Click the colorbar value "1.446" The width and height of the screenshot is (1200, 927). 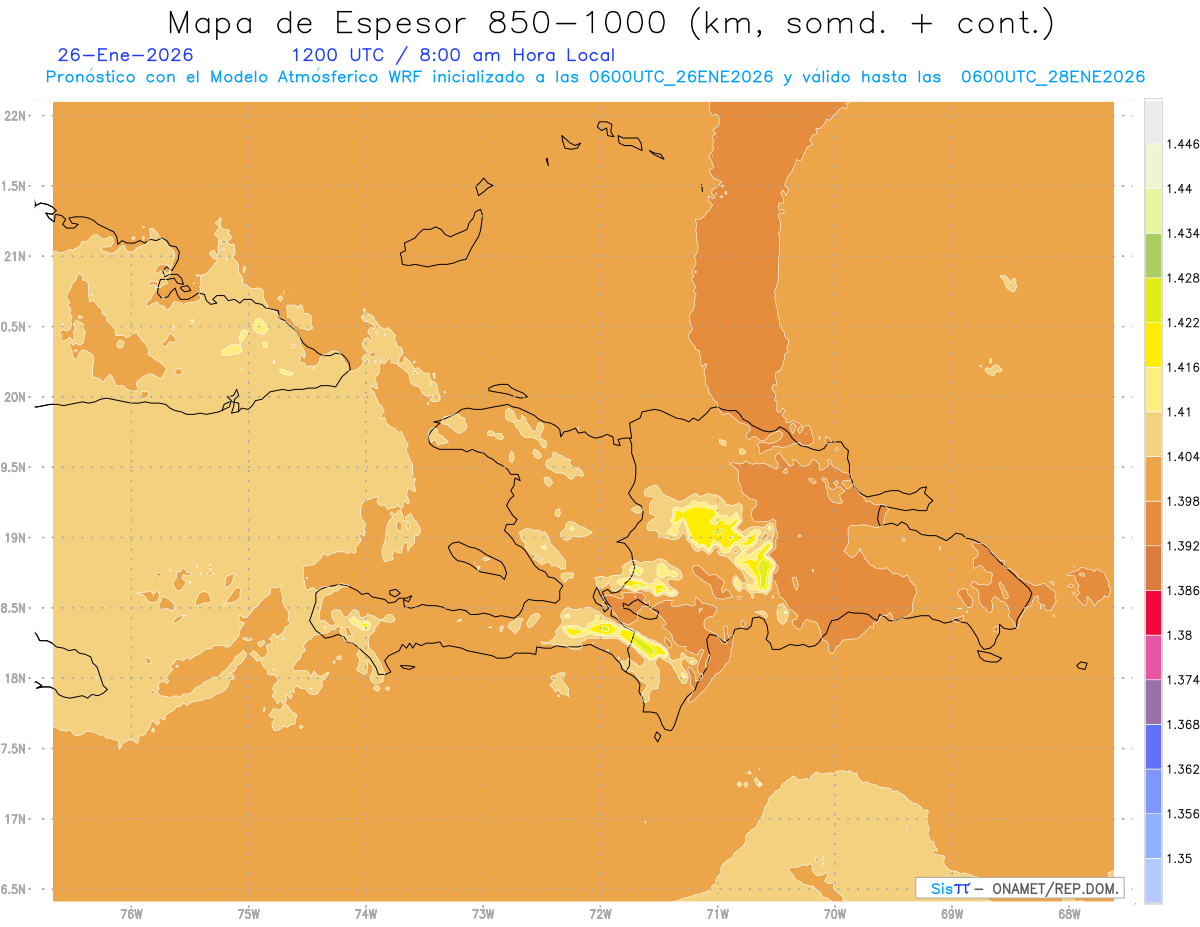pyautogui.click(x=1185, y=144)
